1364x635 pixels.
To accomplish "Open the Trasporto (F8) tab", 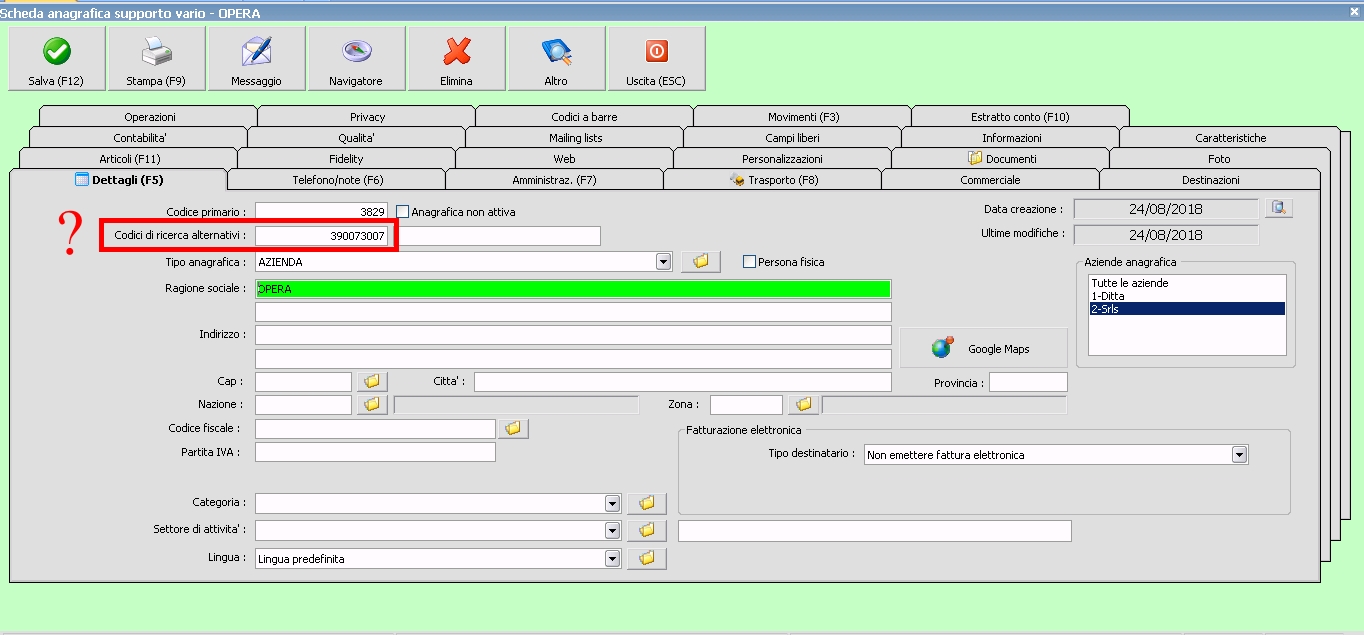I will click(772, 180).
